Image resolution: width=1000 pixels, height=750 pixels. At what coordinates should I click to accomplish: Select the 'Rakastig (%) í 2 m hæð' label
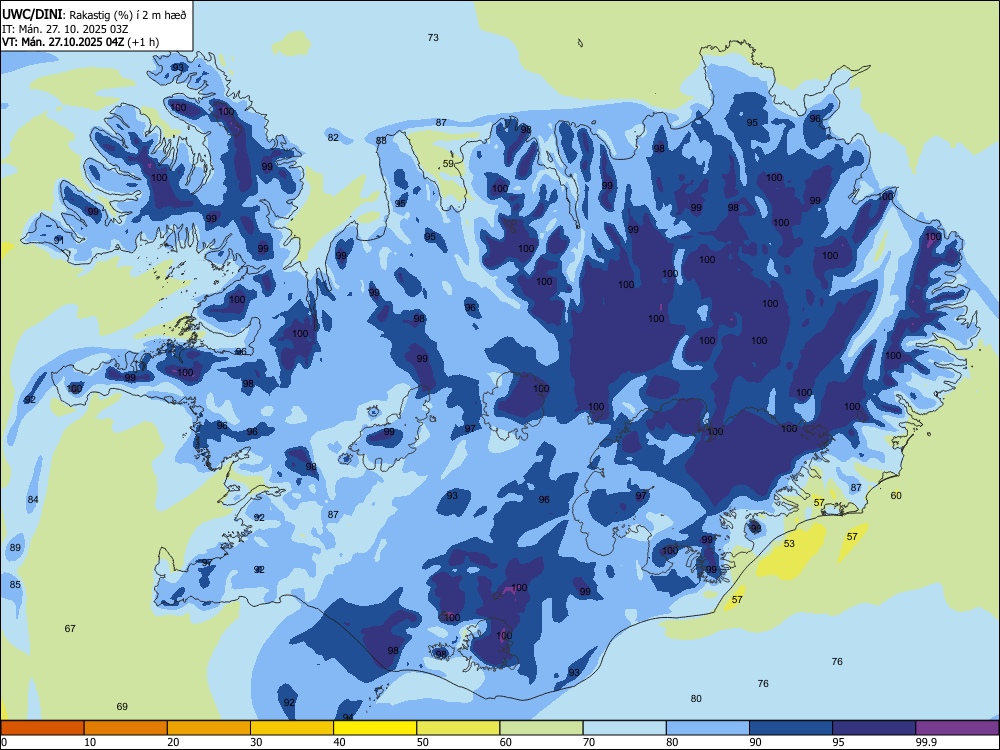[128, 15]
